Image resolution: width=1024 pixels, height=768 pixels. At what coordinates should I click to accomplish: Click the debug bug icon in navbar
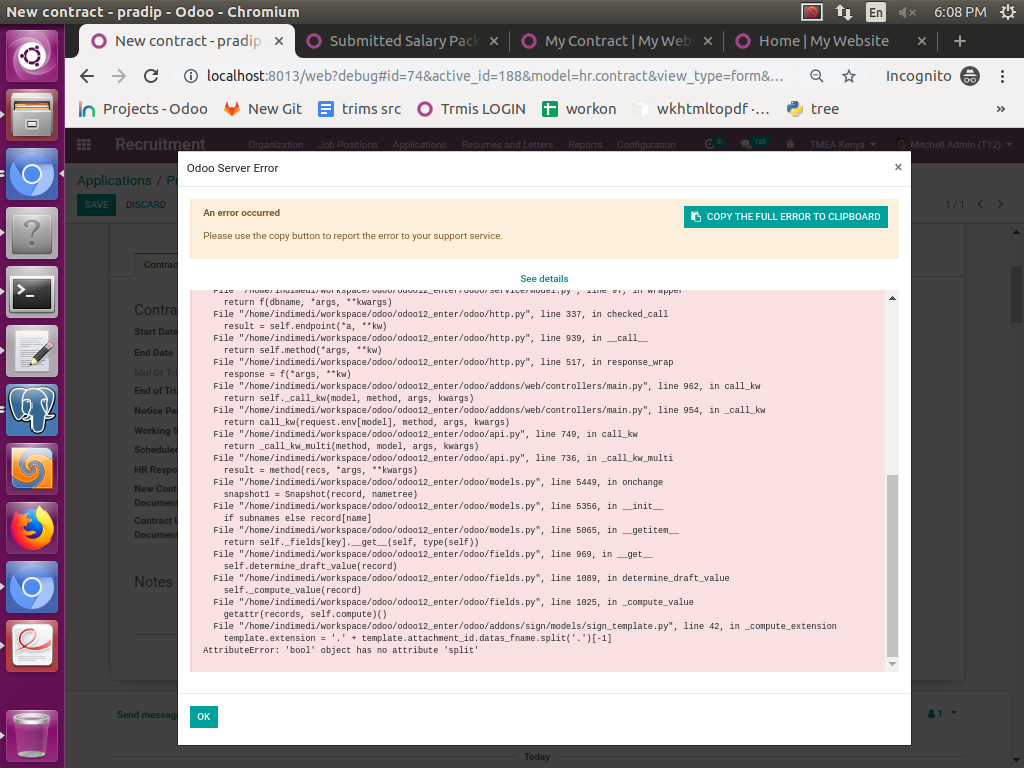(791, 144)
